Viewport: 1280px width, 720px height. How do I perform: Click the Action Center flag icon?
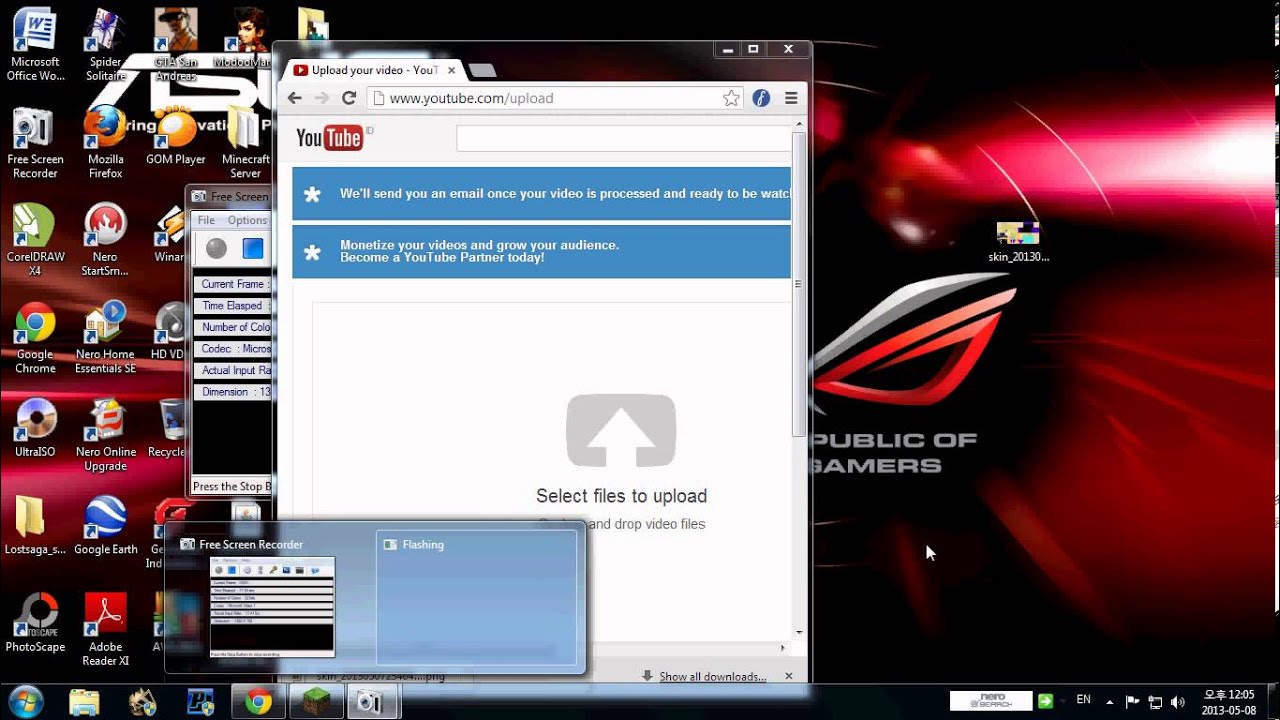pyautogui.click(x=1133, y=702)
